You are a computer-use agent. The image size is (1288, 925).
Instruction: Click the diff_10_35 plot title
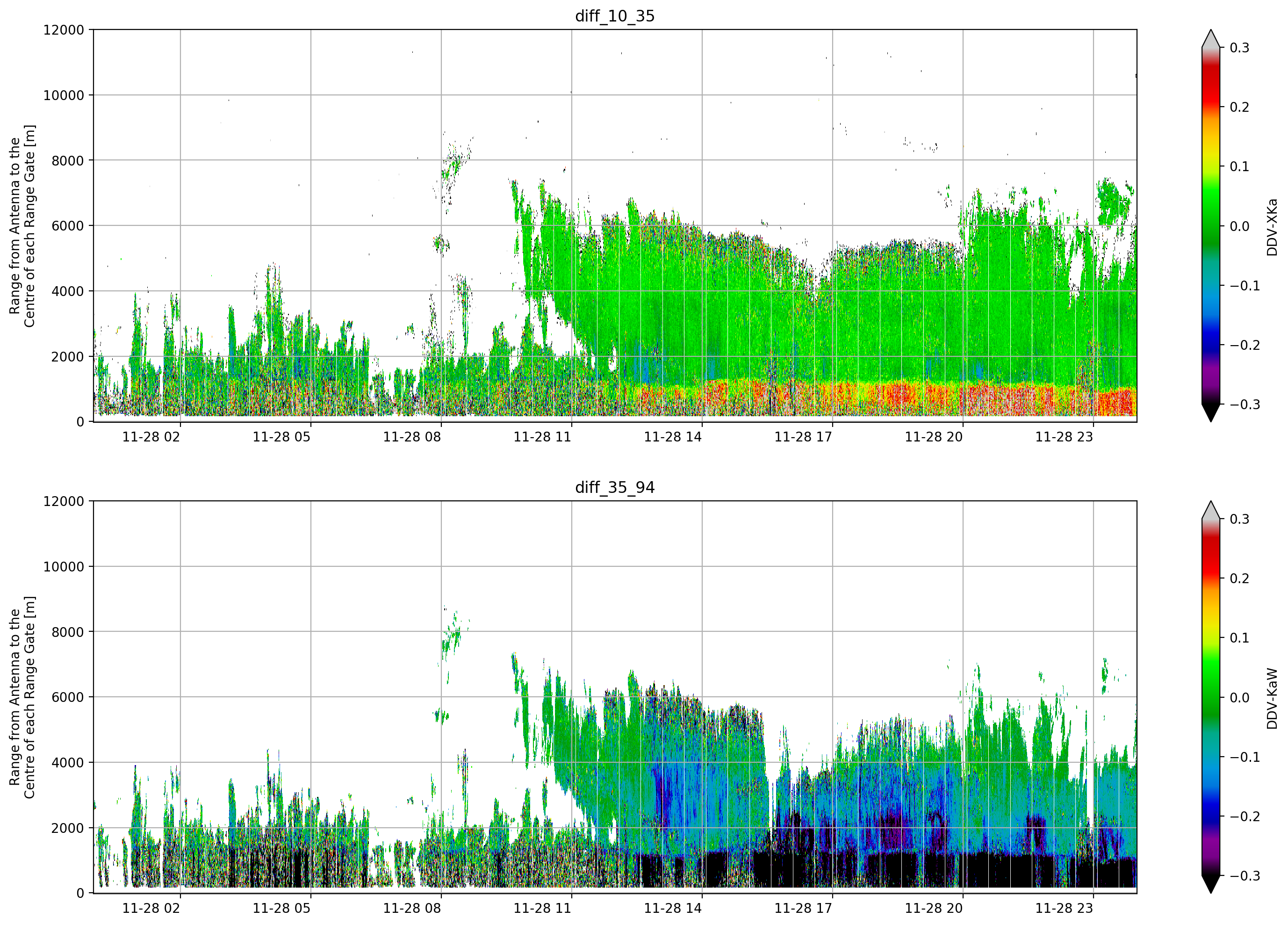615,16
